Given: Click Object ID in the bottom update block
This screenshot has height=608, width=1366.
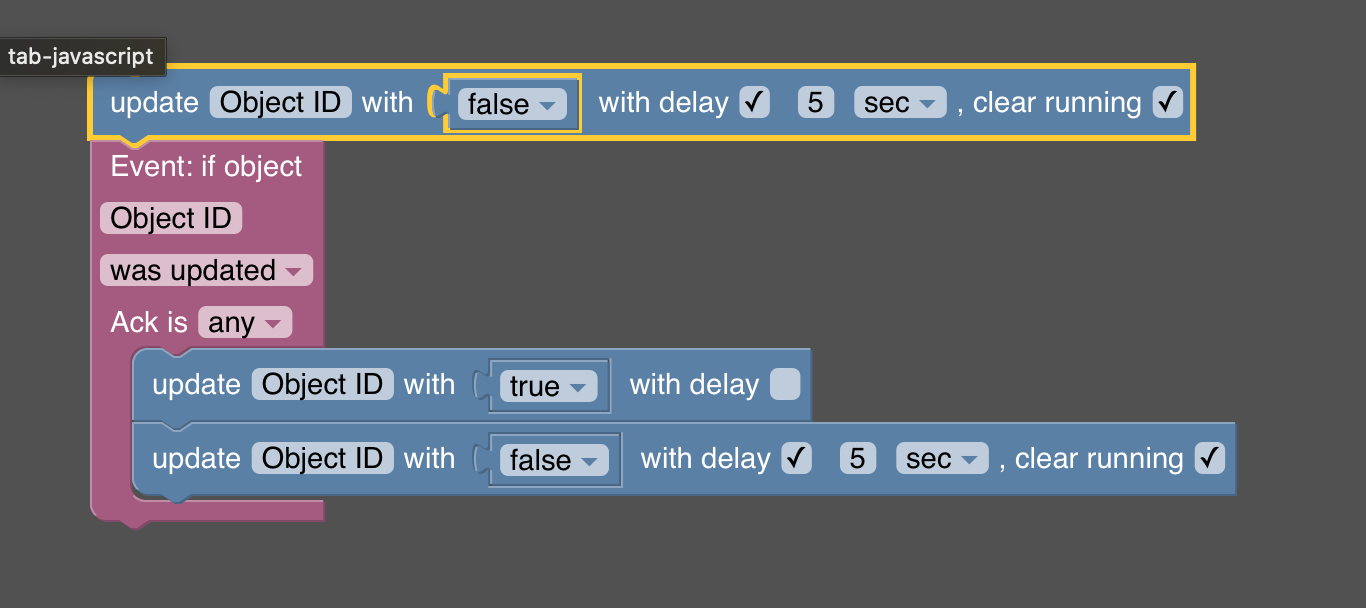Looking at the screenshot, I should coord(322,458).
